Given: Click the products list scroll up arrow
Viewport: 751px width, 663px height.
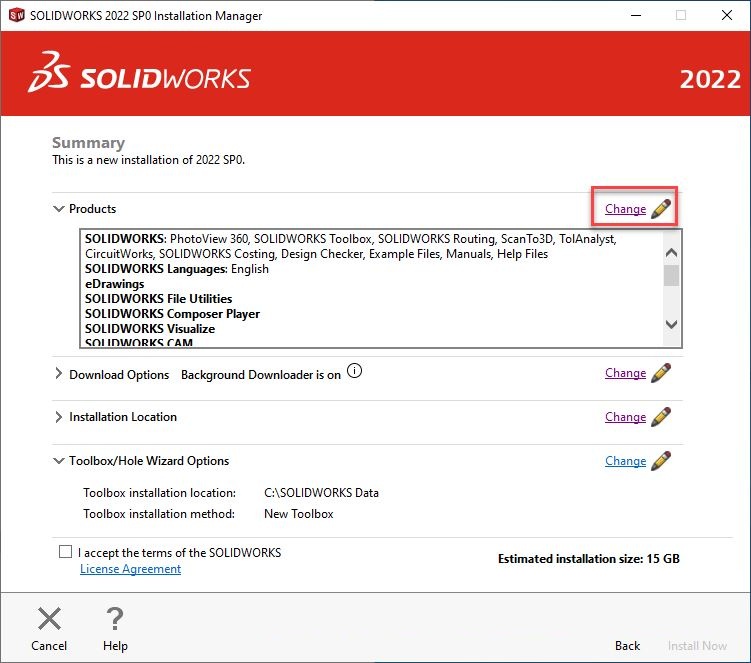Looking at the screenshot, I should tap(671, 252).
